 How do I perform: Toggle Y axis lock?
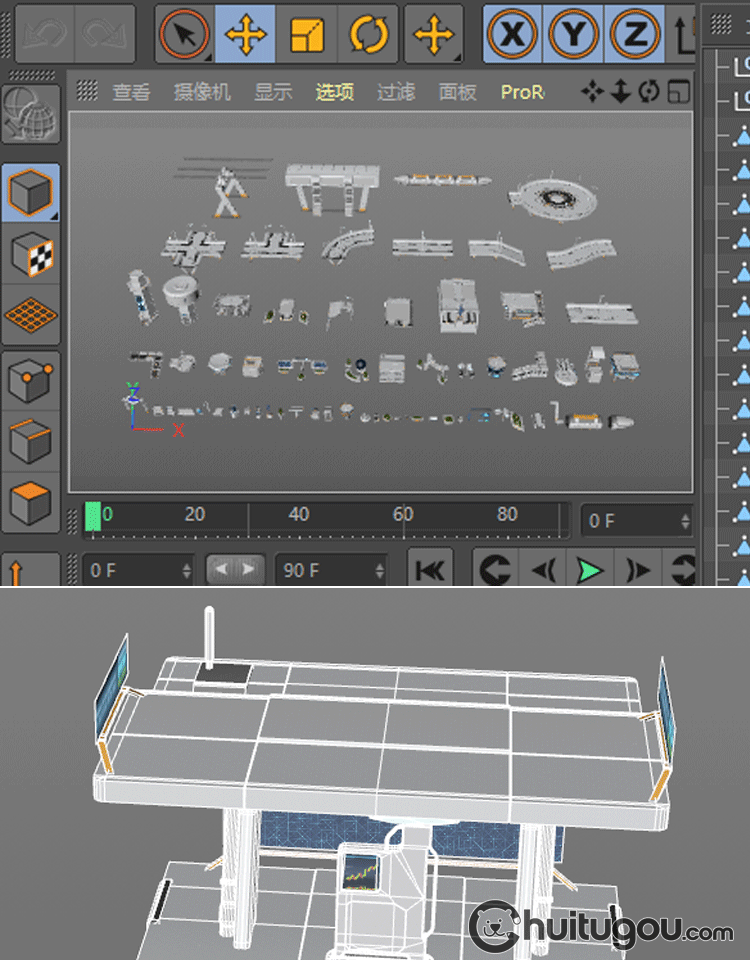573,34
